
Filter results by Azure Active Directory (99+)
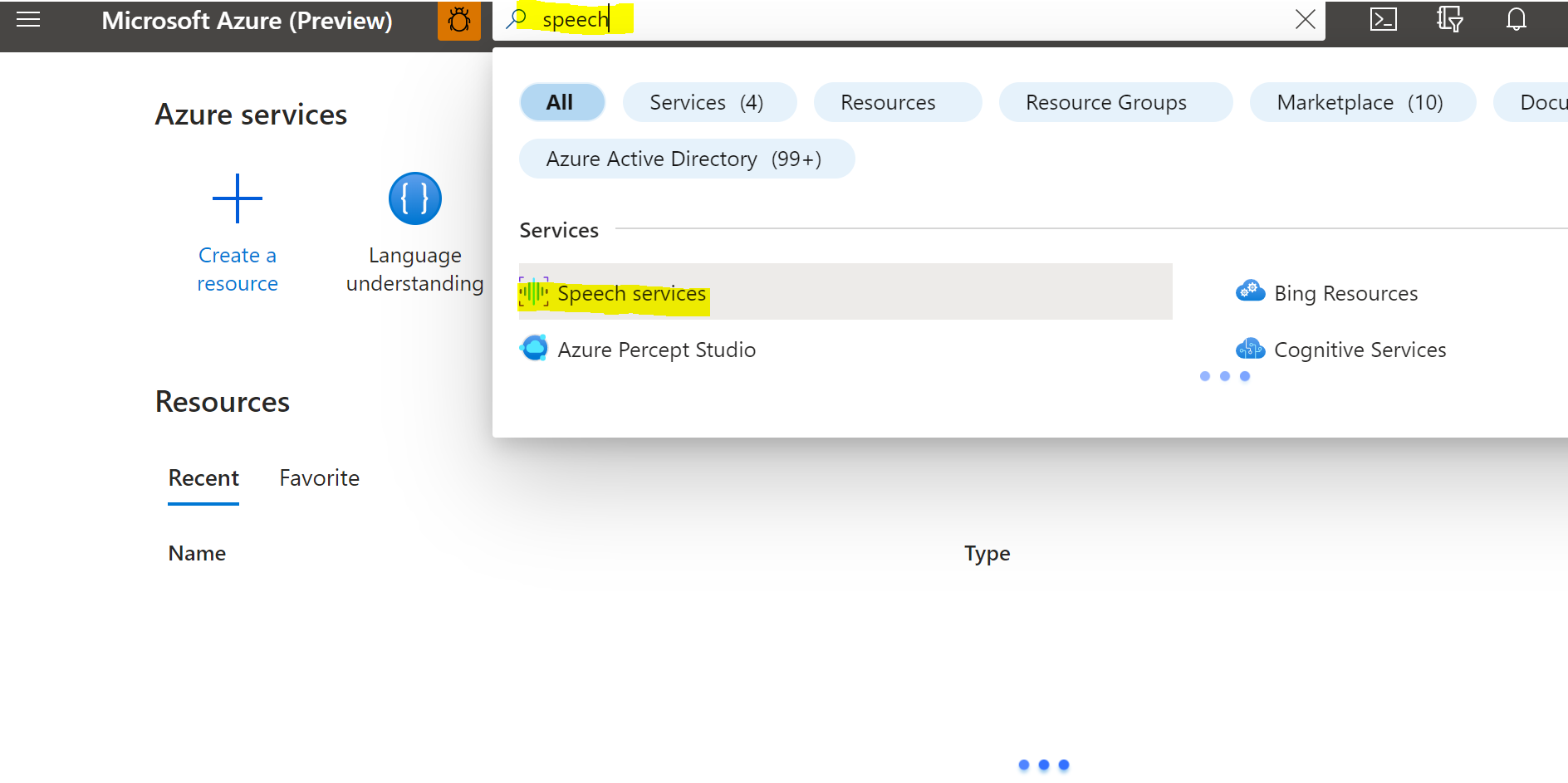687,159
